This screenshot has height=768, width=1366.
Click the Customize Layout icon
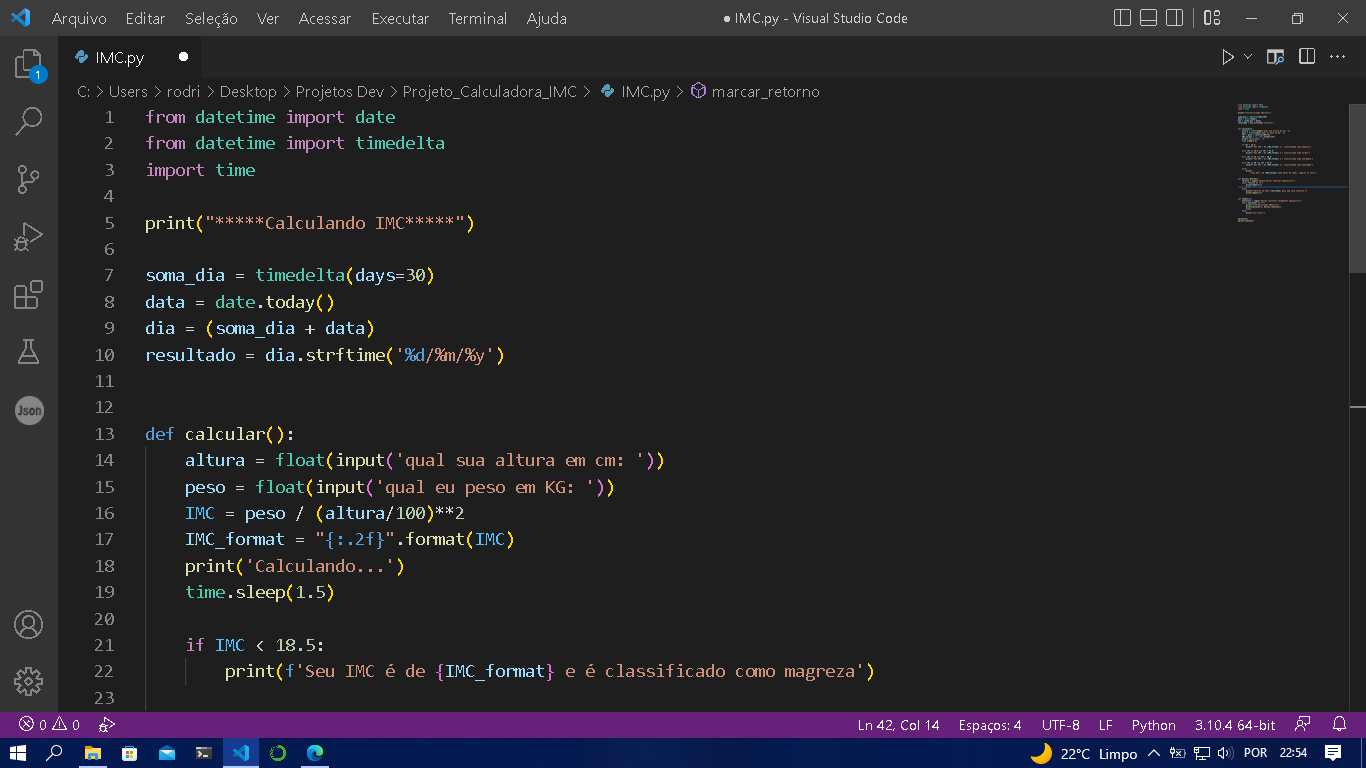(x=1212, y=18)
